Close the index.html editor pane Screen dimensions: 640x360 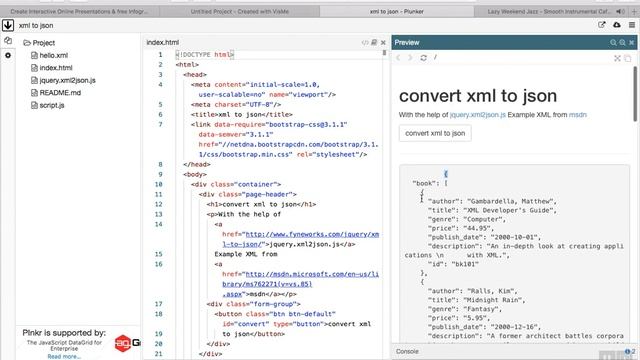coord(383,42)
